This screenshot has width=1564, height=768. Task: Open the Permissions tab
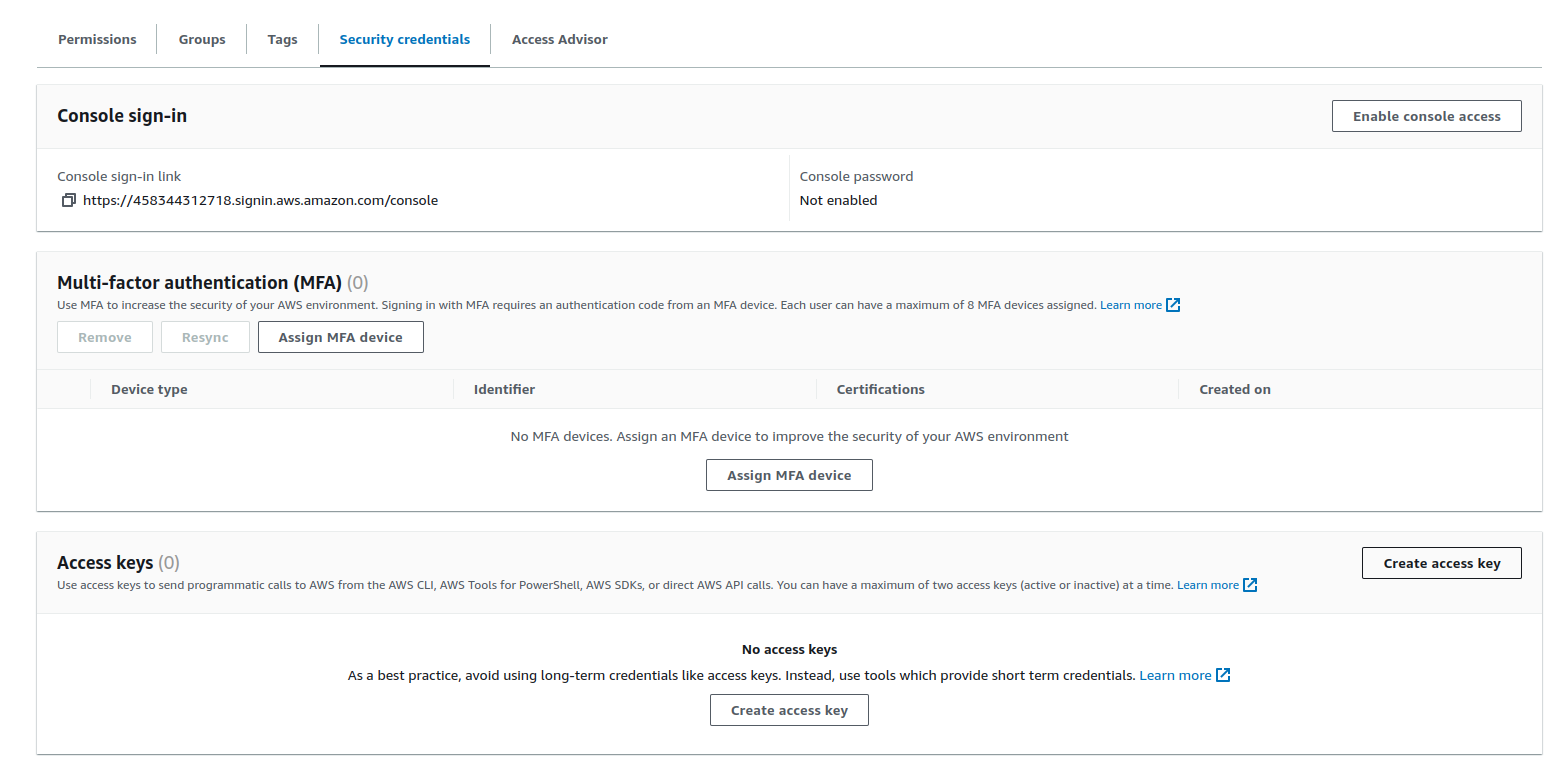tap(97, 40)
